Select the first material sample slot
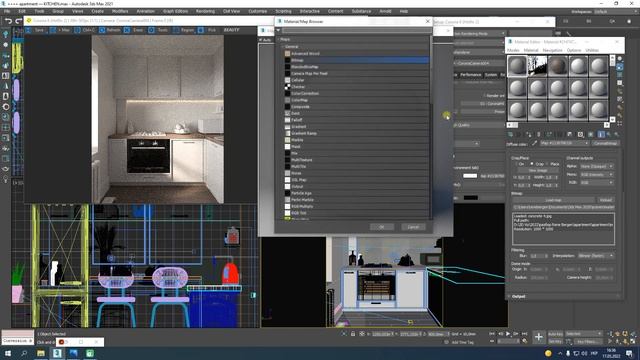 coord(517,66)
